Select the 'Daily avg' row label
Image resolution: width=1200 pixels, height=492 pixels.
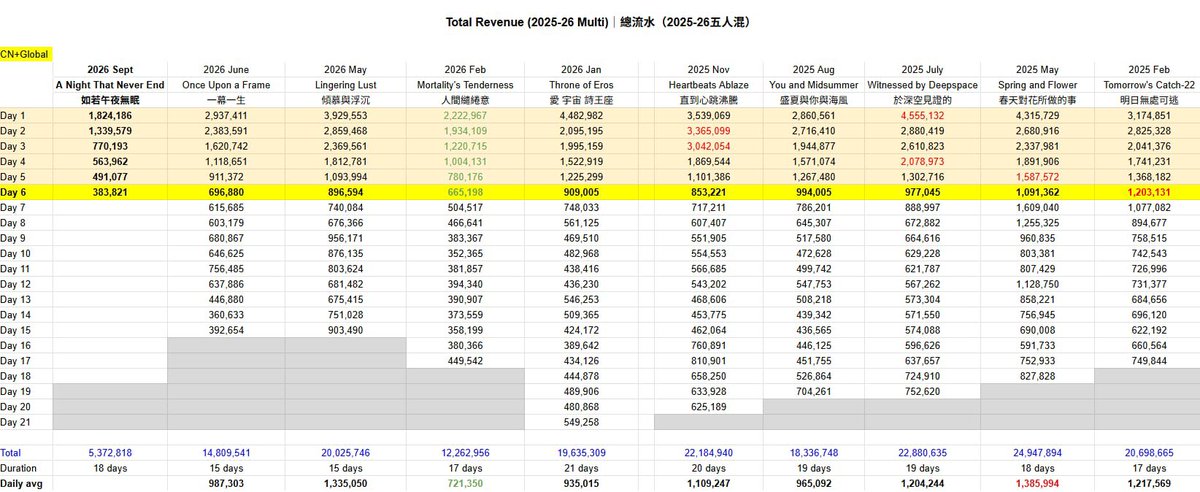click(x=21, y=483)
